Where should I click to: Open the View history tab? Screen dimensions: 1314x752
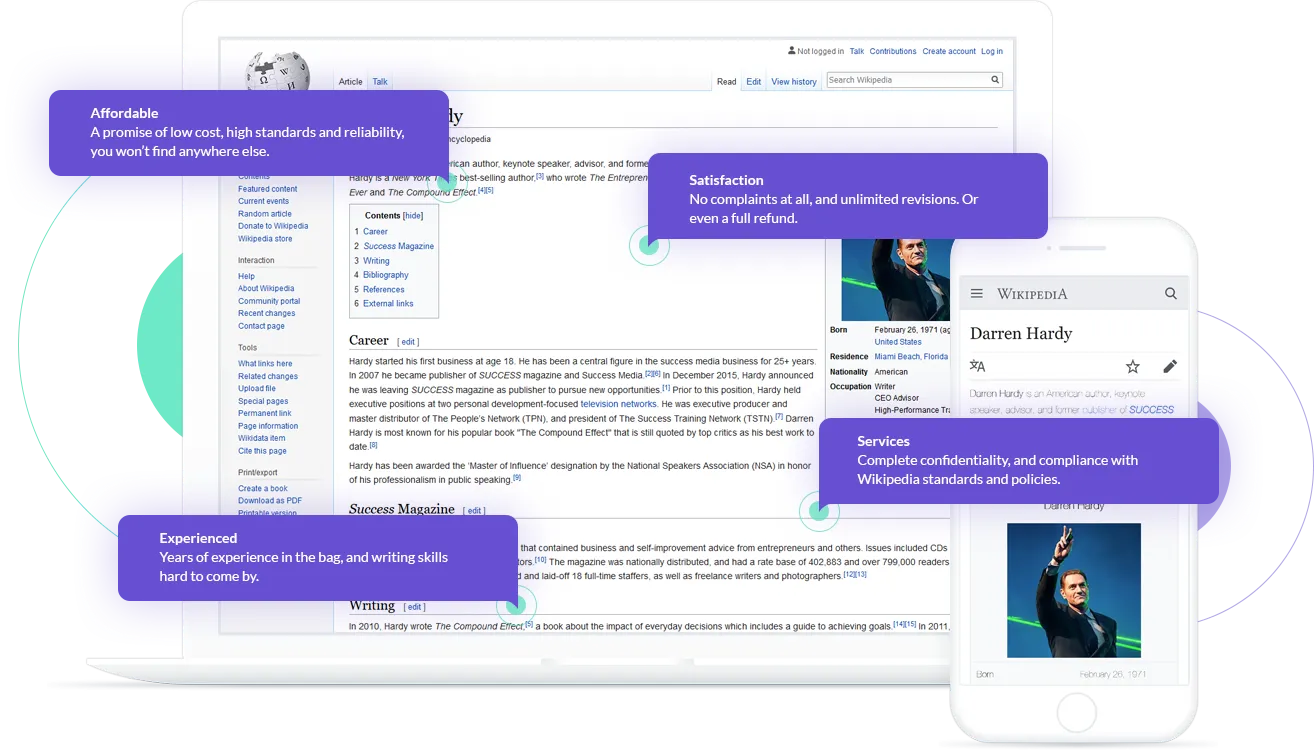point(794,82)
